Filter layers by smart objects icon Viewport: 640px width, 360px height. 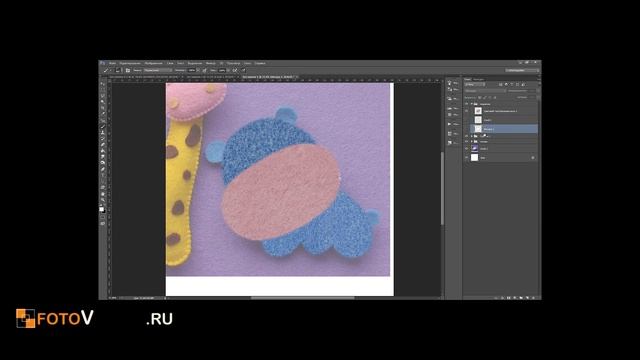pyautogui.click(x=523, y=84)
